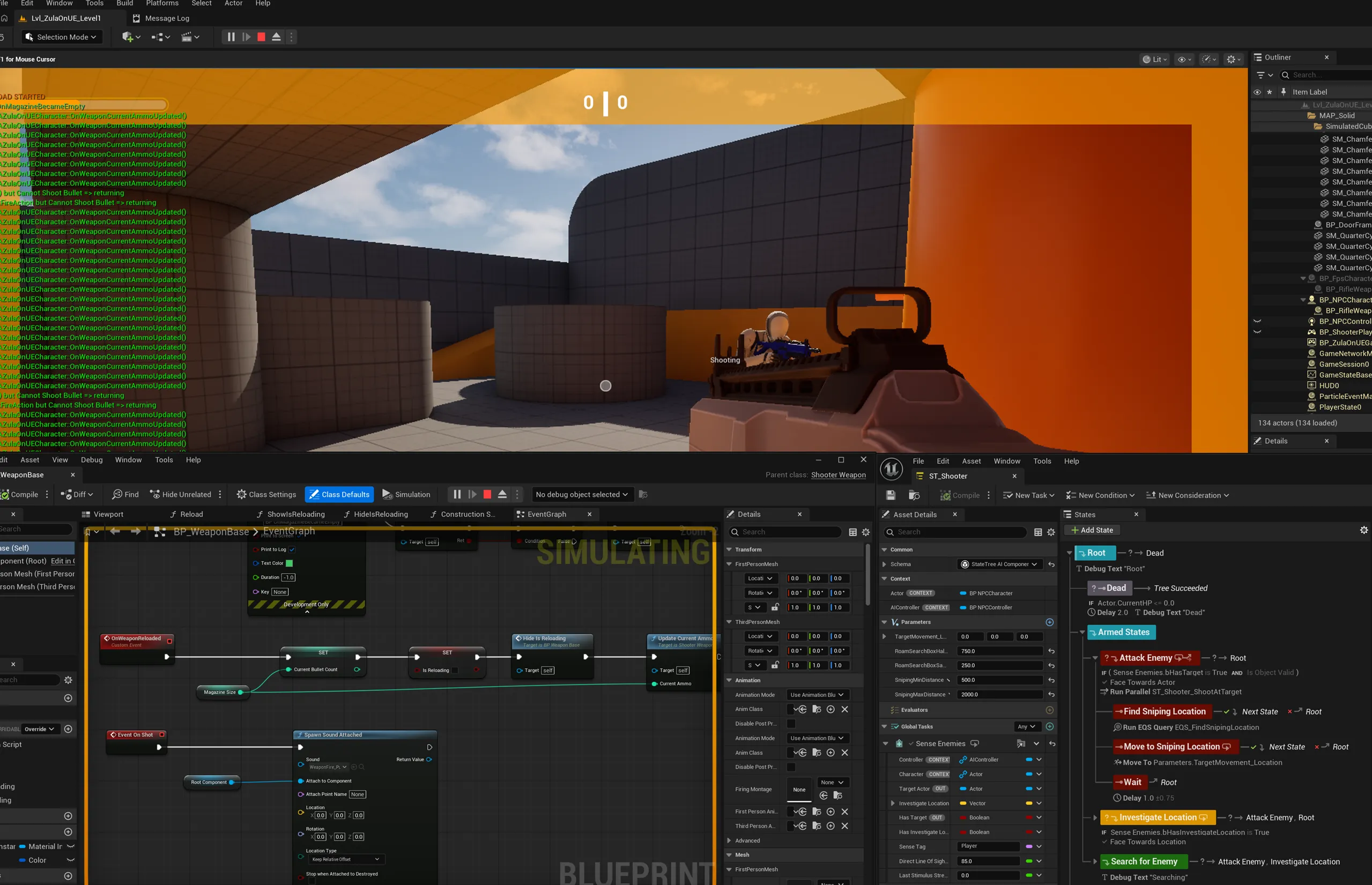
Task: Toggle Is Reloading checkbox on SET node
Action: (x=455, y=670)
